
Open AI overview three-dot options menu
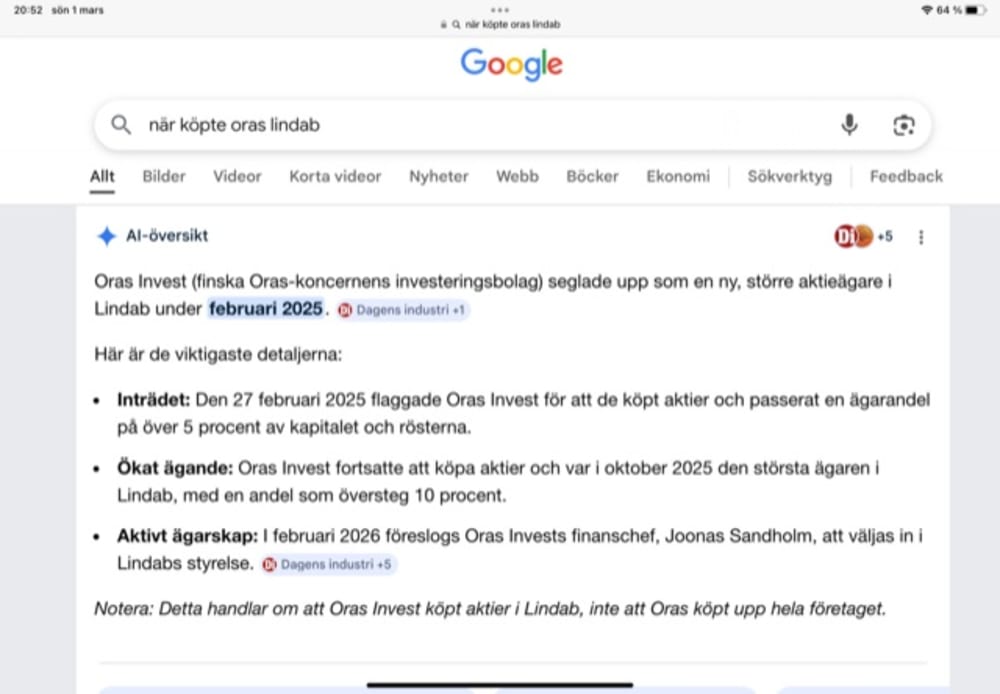click(921, 237)
